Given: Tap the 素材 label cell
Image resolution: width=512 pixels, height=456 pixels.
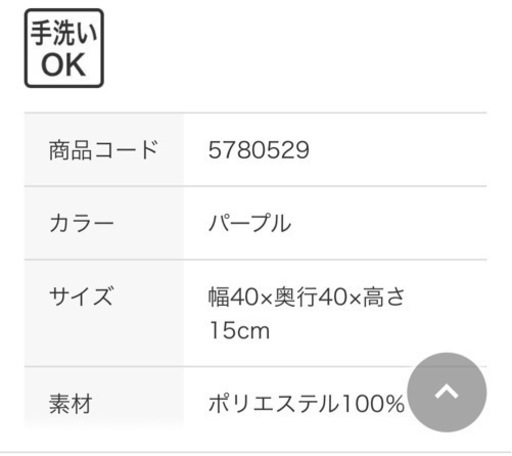Looking at the screenshot, I should pos(104,397).
